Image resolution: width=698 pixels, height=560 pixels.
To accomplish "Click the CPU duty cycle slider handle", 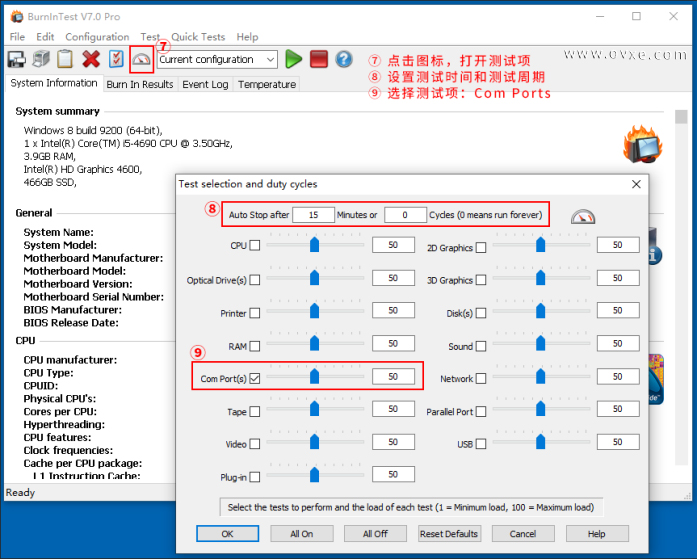I will [314, 244].
